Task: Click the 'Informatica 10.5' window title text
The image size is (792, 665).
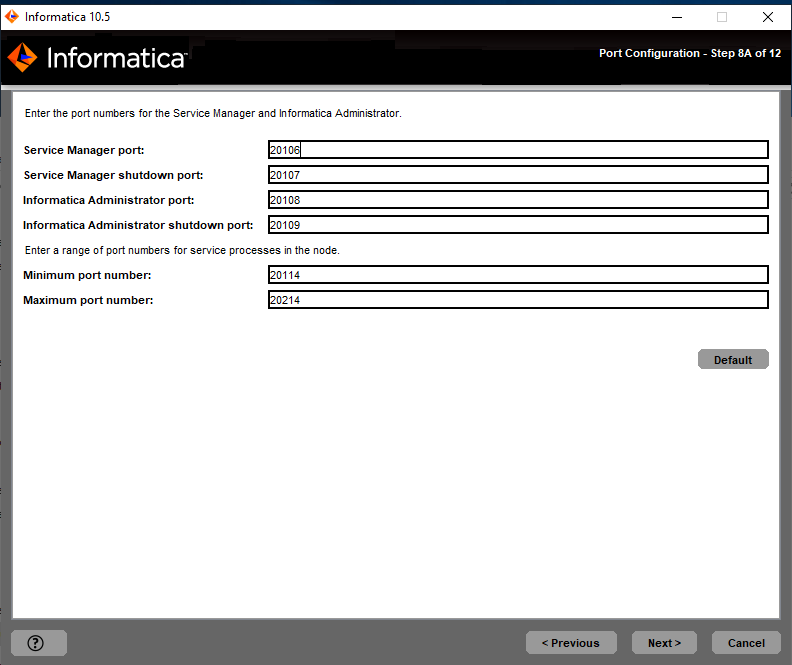Action: click(67, 17)
